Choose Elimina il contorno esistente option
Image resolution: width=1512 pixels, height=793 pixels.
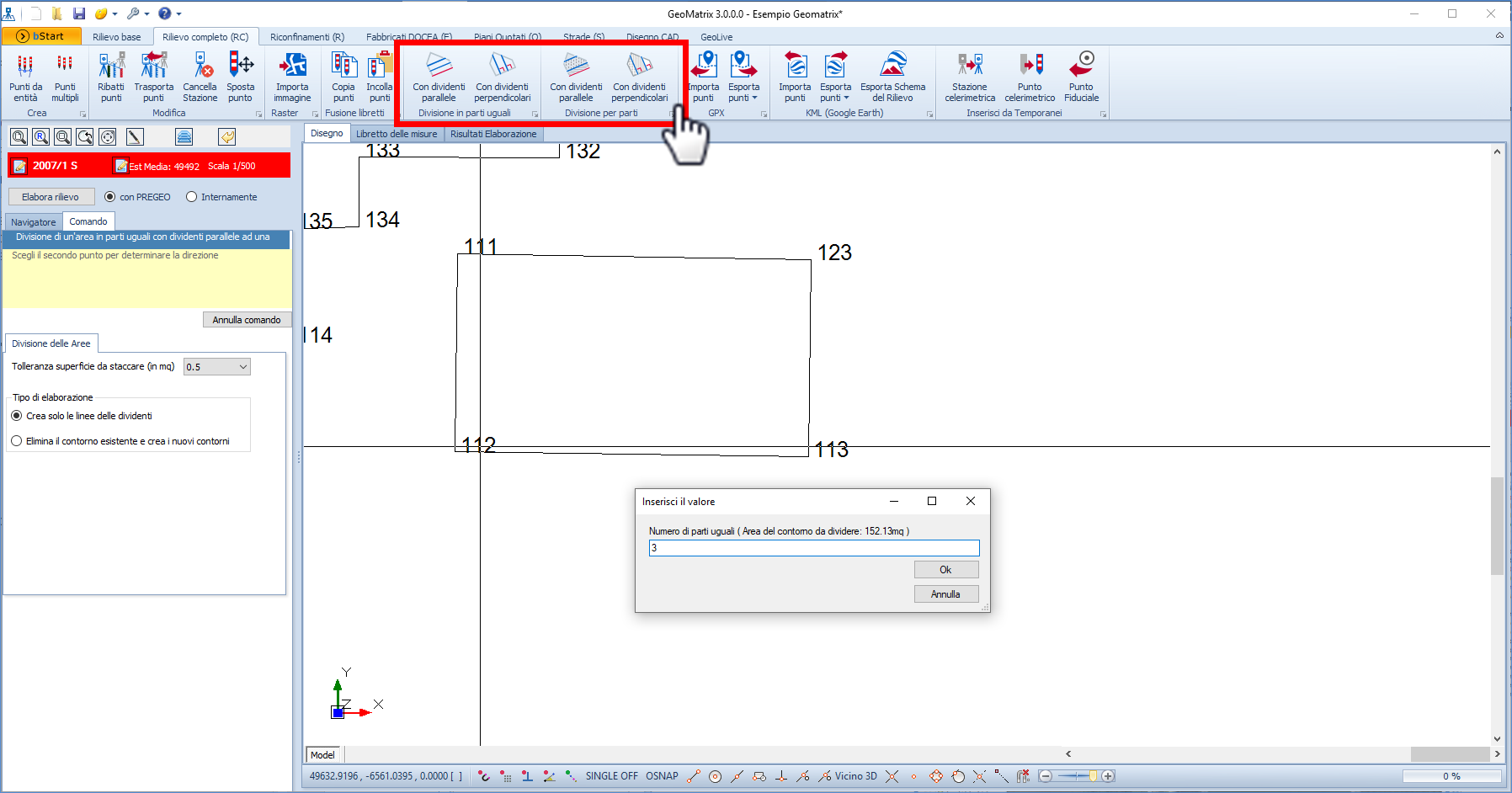[17, 441]
